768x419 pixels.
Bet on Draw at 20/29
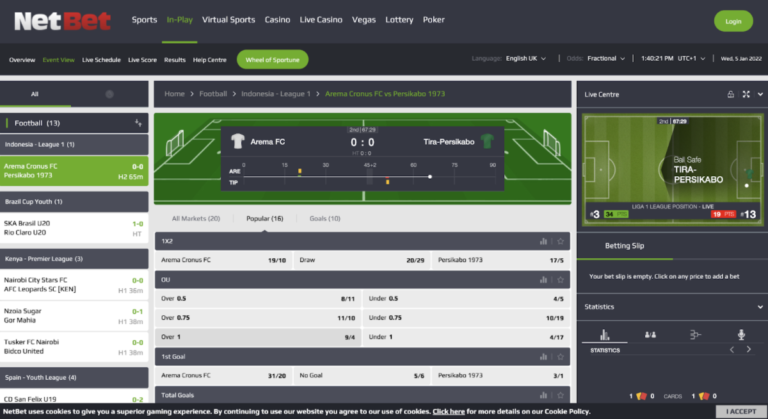point(362,260)
